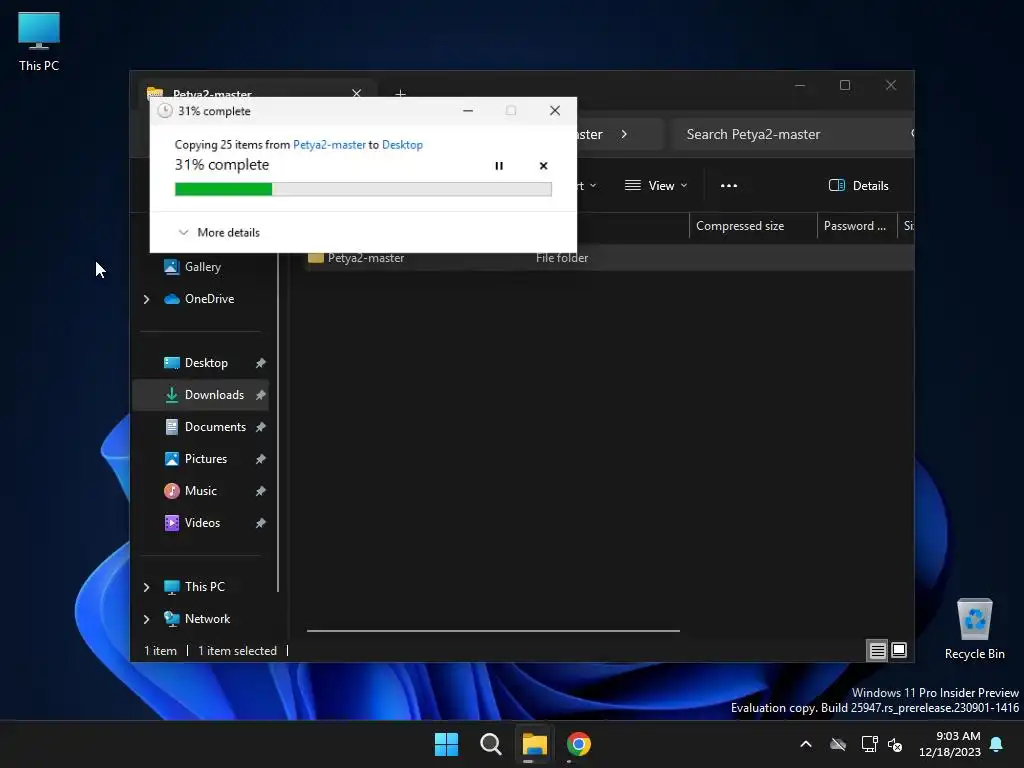Expand More details in copy dialog

pos(219,232)
